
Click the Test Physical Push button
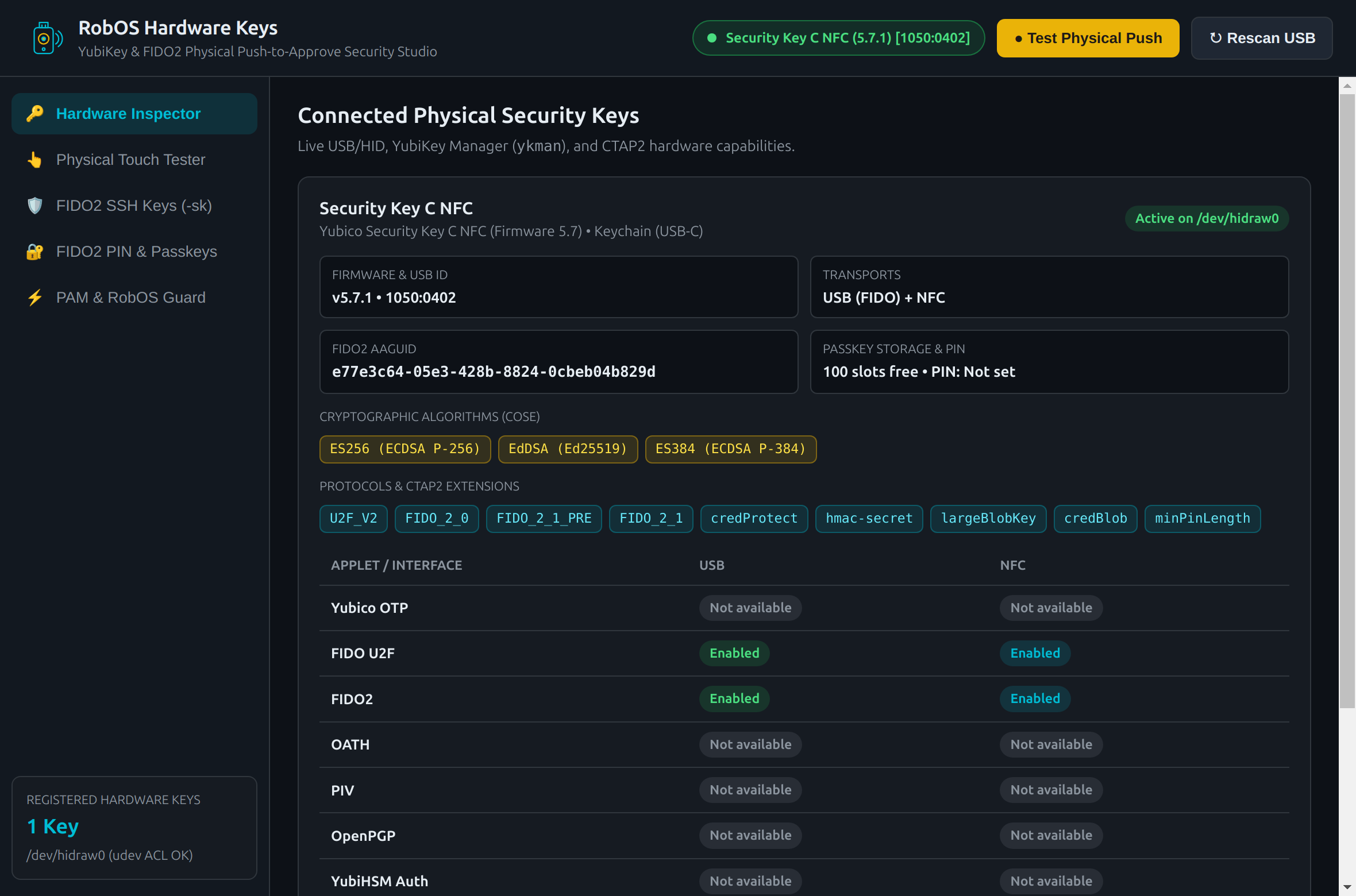(x=1088, y=38)
